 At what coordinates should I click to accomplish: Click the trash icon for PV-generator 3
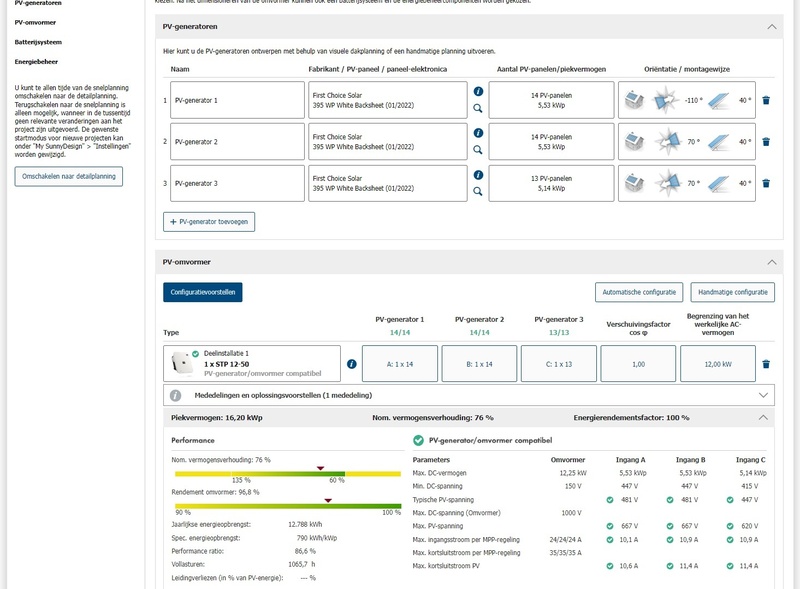point(766,183)
